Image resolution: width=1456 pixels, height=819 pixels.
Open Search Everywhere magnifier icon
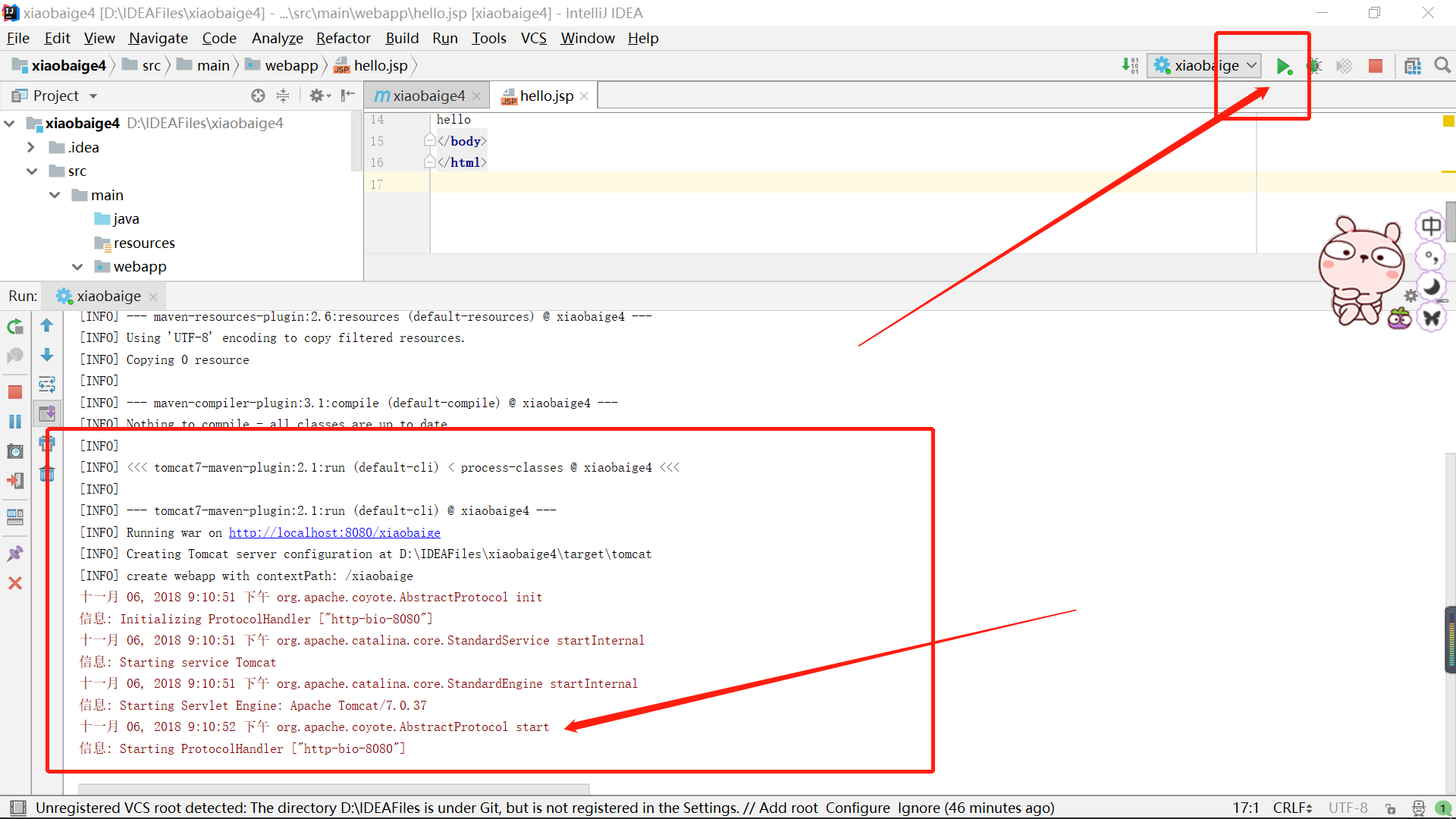click(x=1442, y=66)
